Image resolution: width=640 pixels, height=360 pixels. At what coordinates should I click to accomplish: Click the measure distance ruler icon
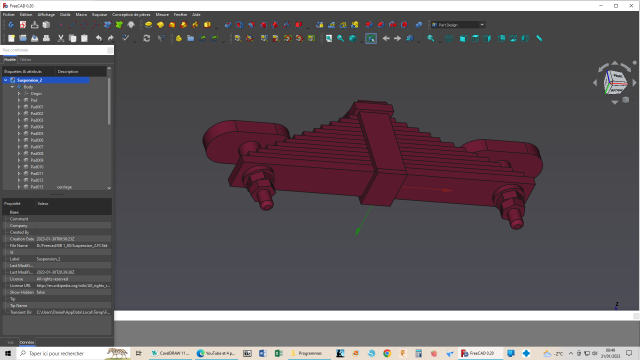pyautogui.click(x=539, y=38)
